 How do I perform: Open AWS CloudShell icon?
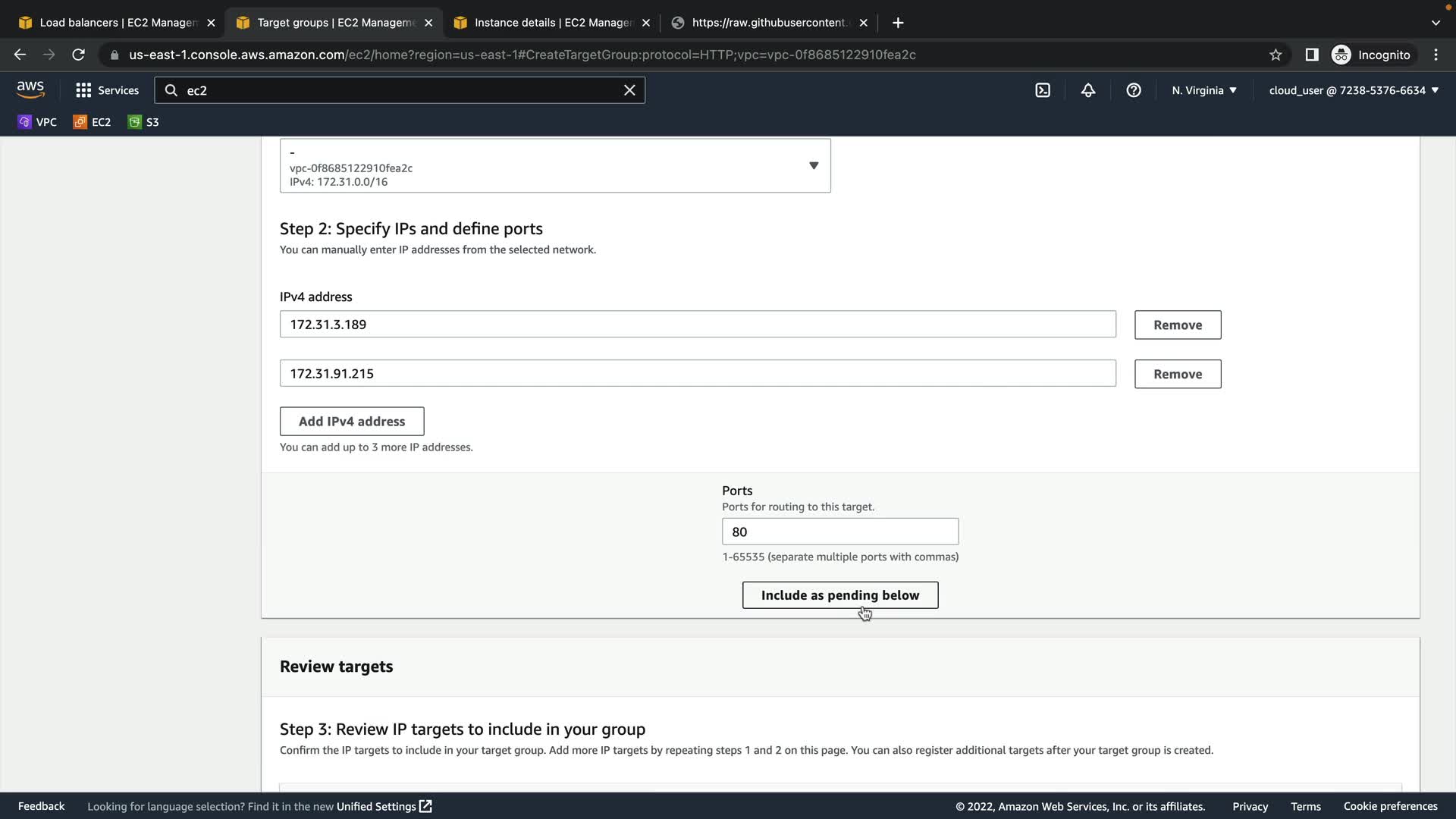(x=1043, y=90)
